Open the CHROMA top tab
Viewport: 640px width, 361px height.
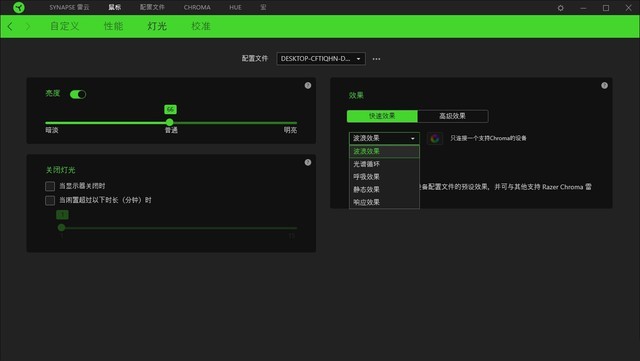(197, 7)
